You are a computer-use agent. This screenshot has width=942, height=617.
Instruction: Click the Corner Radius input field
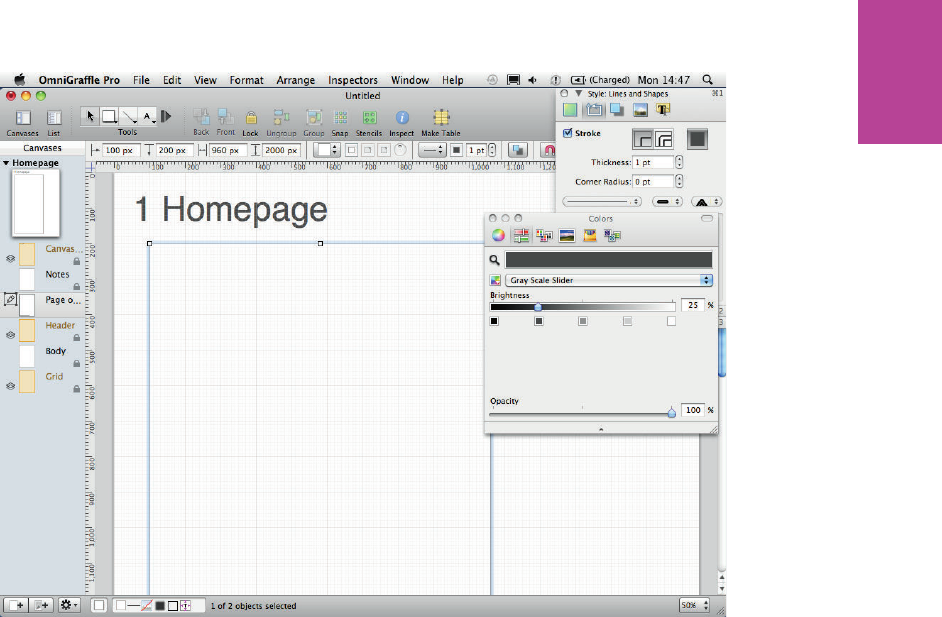point(653,181)
